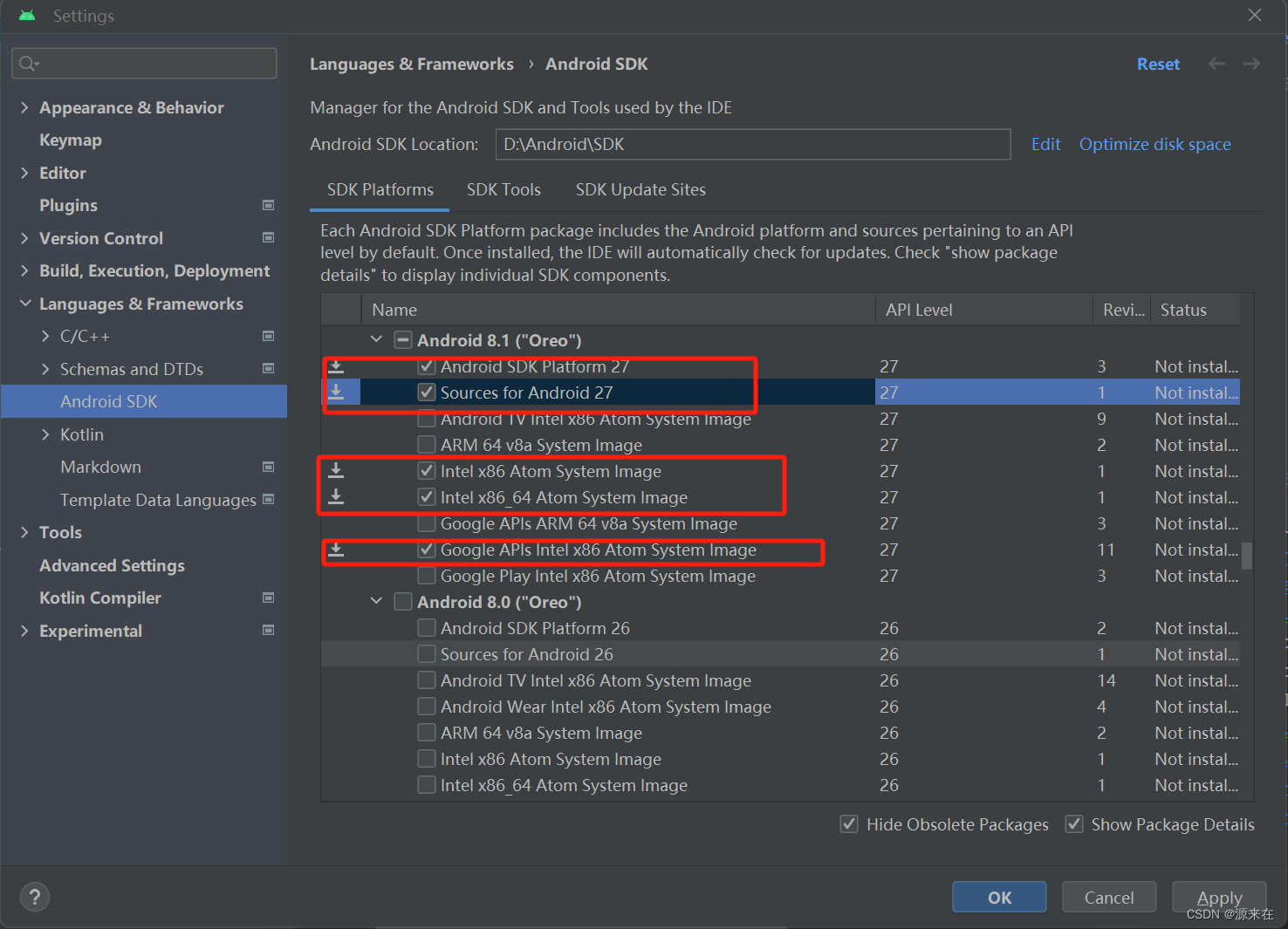The image size is (1288, 929).
Task: Check Android SDK Platform 26
Action: pos(427,628)
